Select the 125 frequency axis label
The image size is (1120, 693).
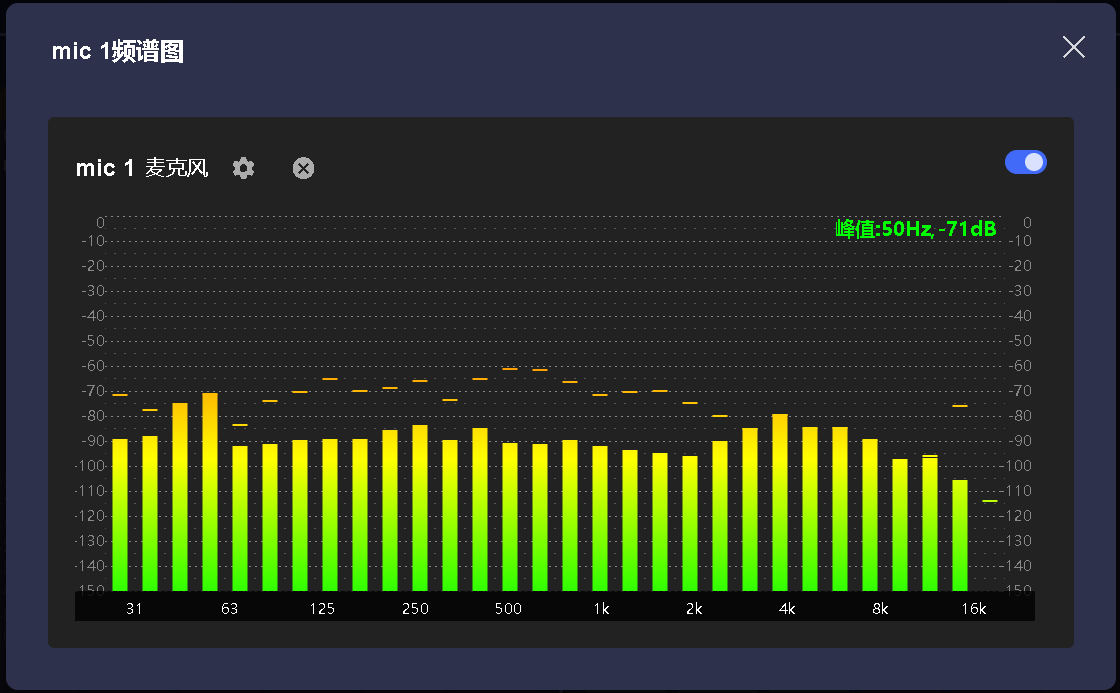click(x=322, y=609)
